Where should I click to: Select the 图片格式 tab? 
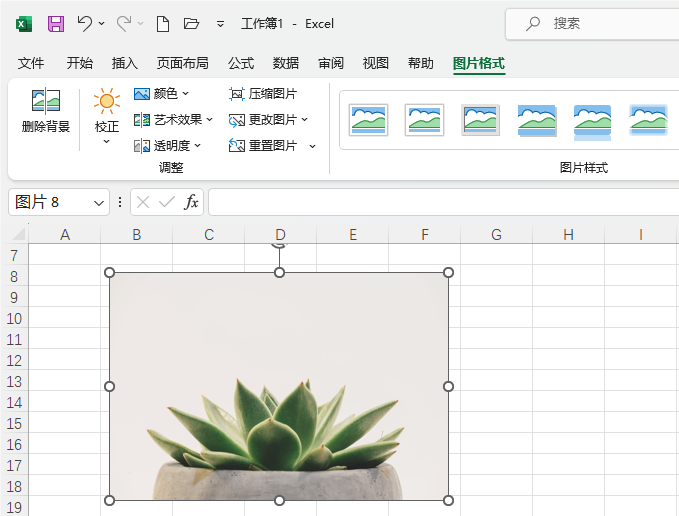pyautogui.click(x=479, y=63)
